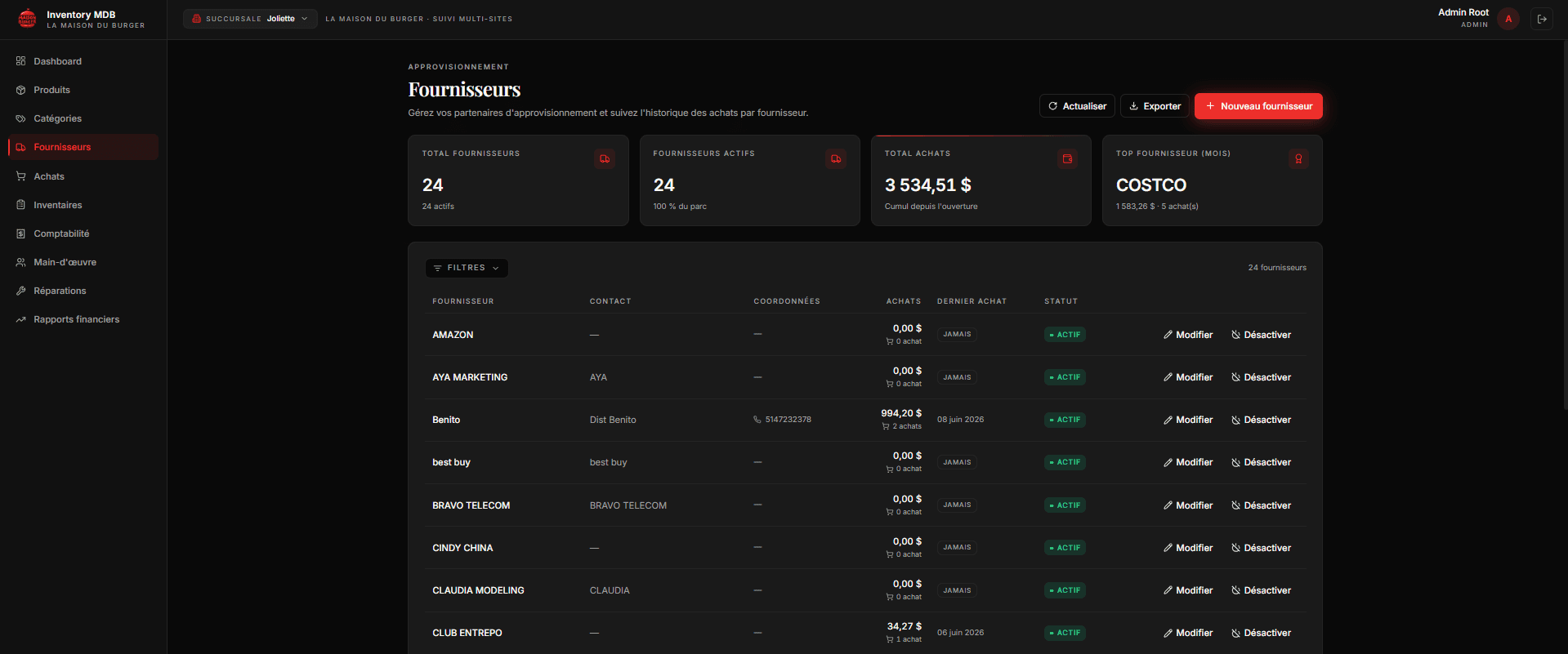Image resolution: width=1568 pixels, height=654 pixels.
Task: Open Comptabilité from the sidebar
Action: tap(83, 234)
